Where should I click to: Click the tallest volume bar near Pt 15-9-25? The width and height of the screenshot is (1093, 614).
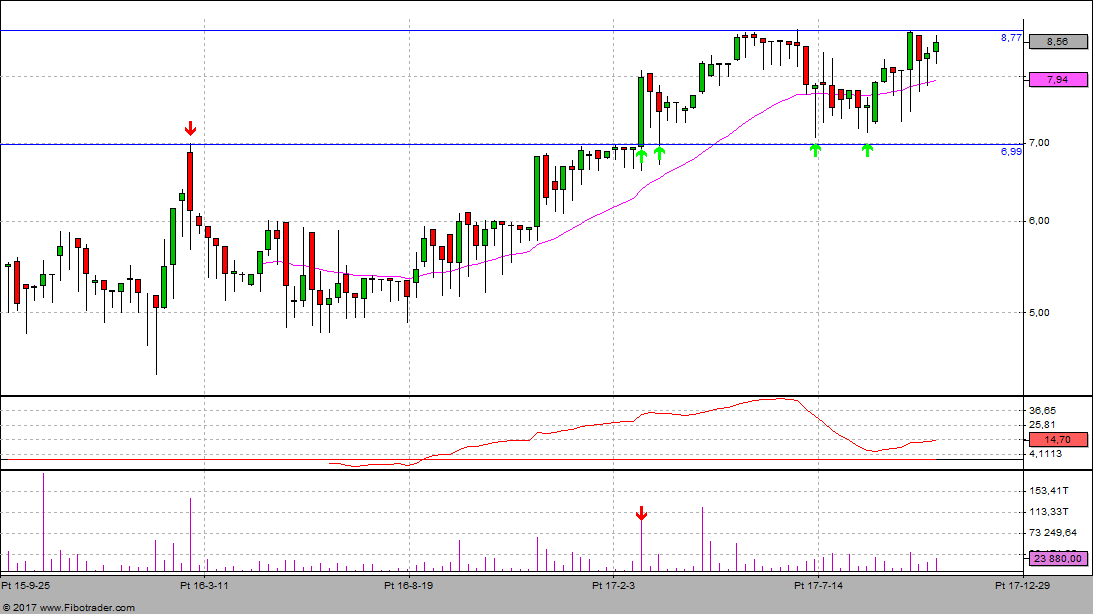43,522
